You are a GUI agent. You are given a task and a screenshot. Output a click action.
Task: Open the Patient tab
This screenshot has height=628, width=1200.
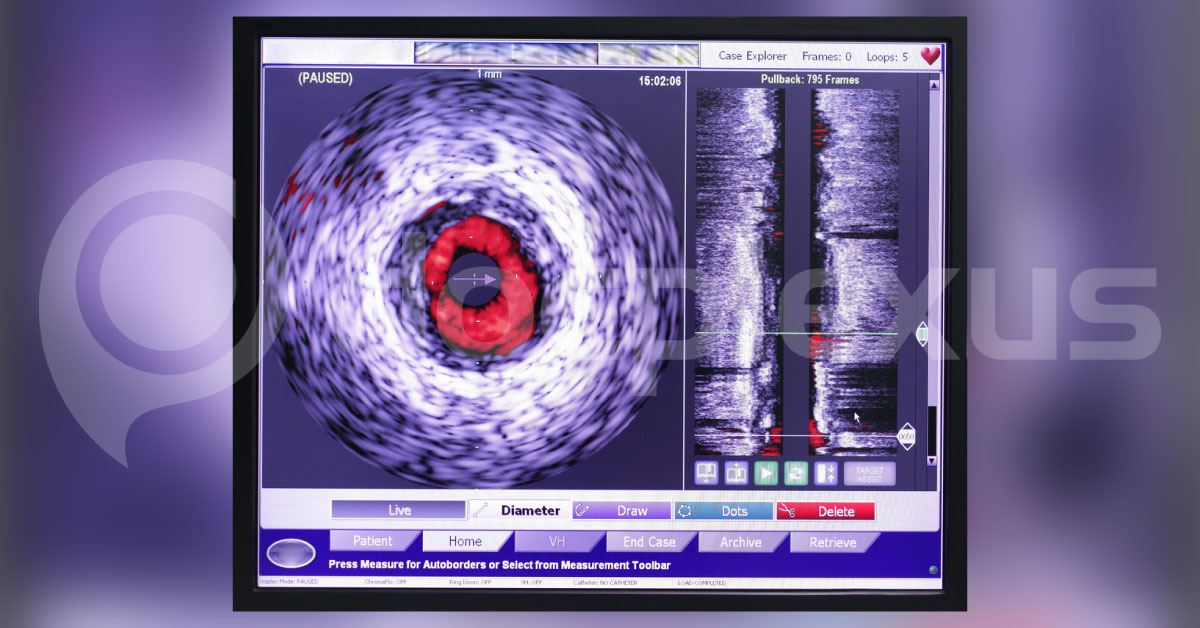point(374,541)
